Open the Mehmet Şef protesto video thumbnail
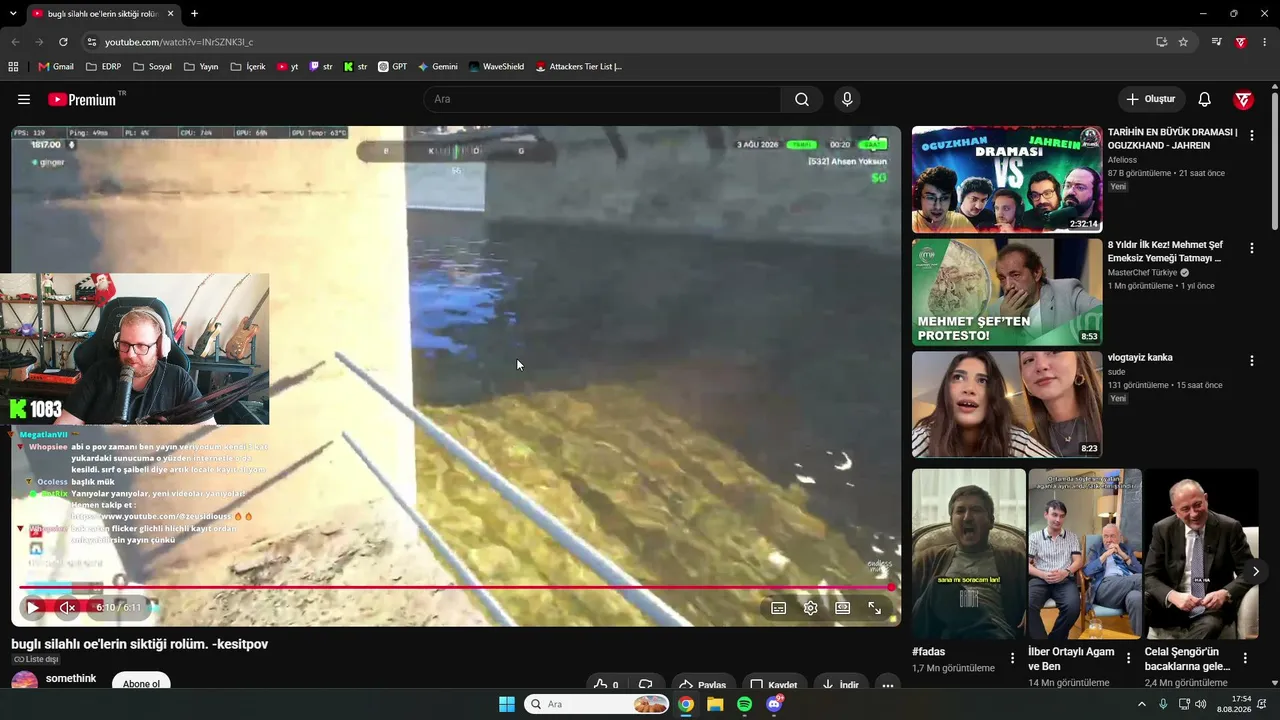 click(1007, 292)
